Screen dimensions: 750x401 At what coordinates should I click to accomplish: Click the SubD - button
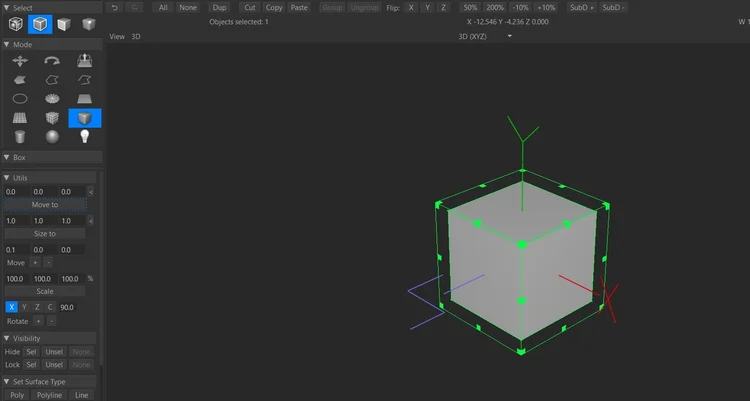[613, 8]
